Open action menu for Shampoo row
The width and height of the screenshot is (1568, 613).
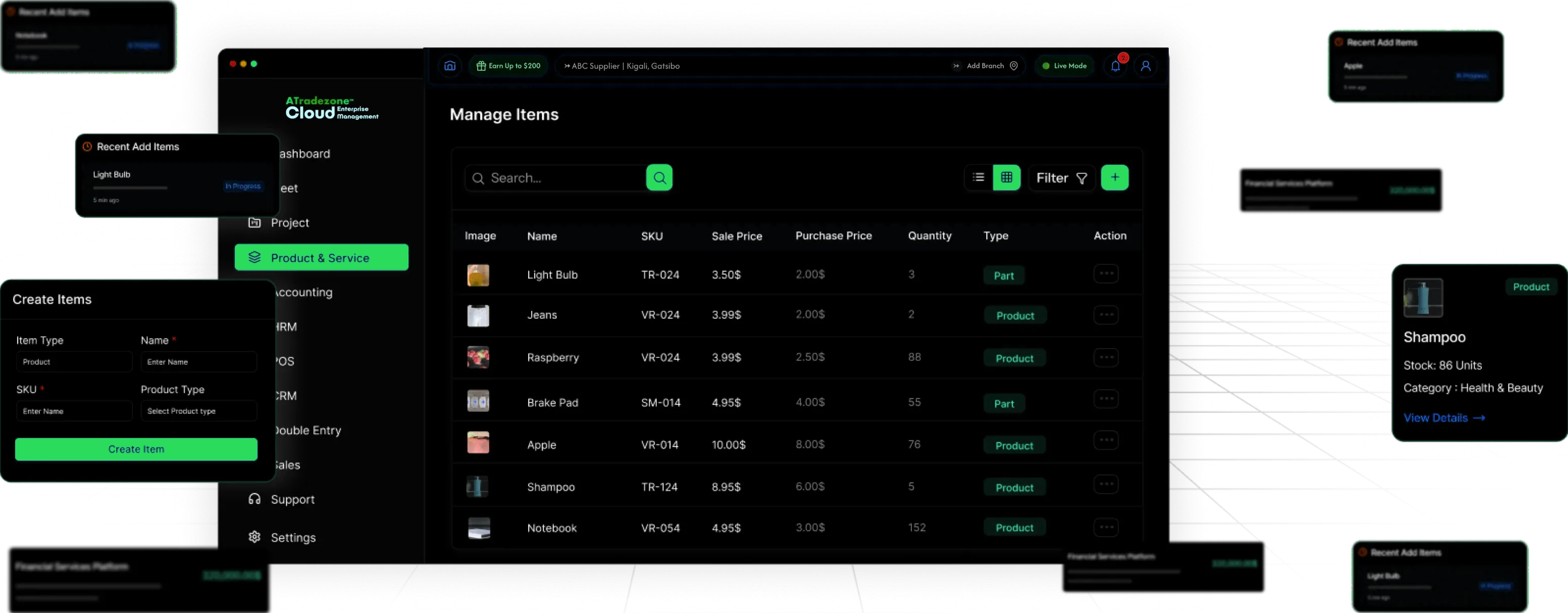pyautogui.click(x=1106, y=485)
